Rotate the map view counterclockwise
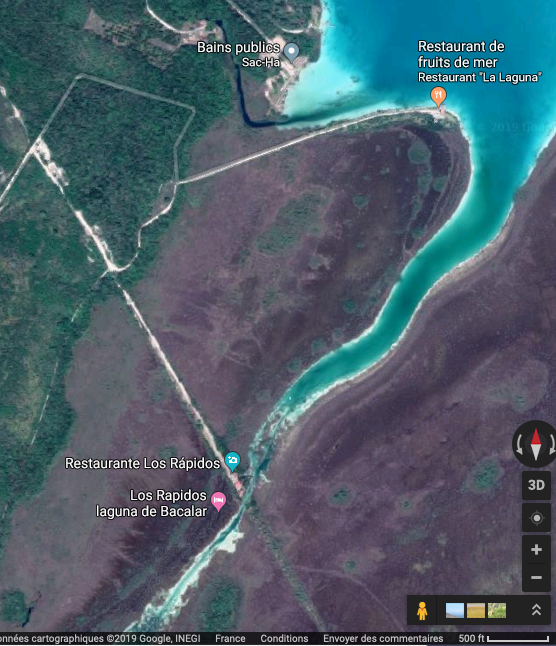This screenshot has height=646, width=556. click(520, 444)
